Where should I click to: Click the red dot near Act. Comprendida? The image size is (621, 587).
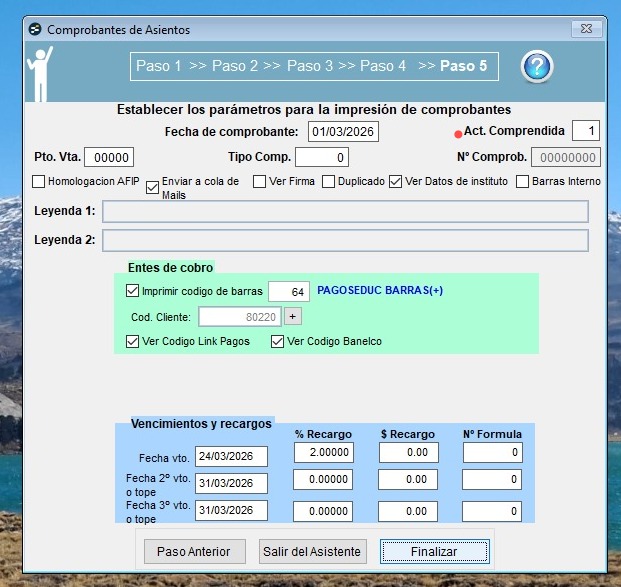[x=458, y=135]
